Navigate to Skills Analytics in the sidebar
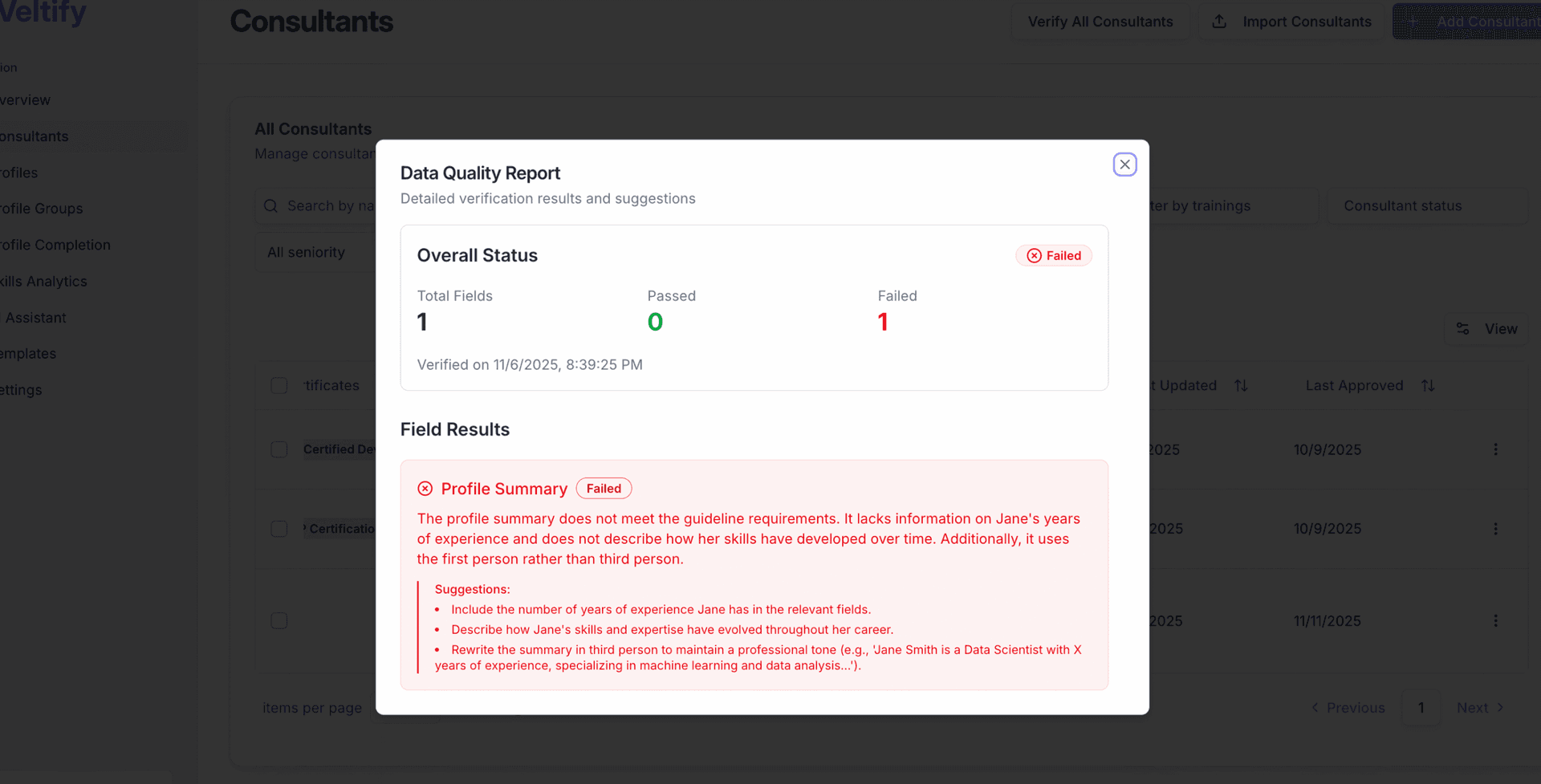This screenshot has height=784, width=1541. (x=43, y=281)
